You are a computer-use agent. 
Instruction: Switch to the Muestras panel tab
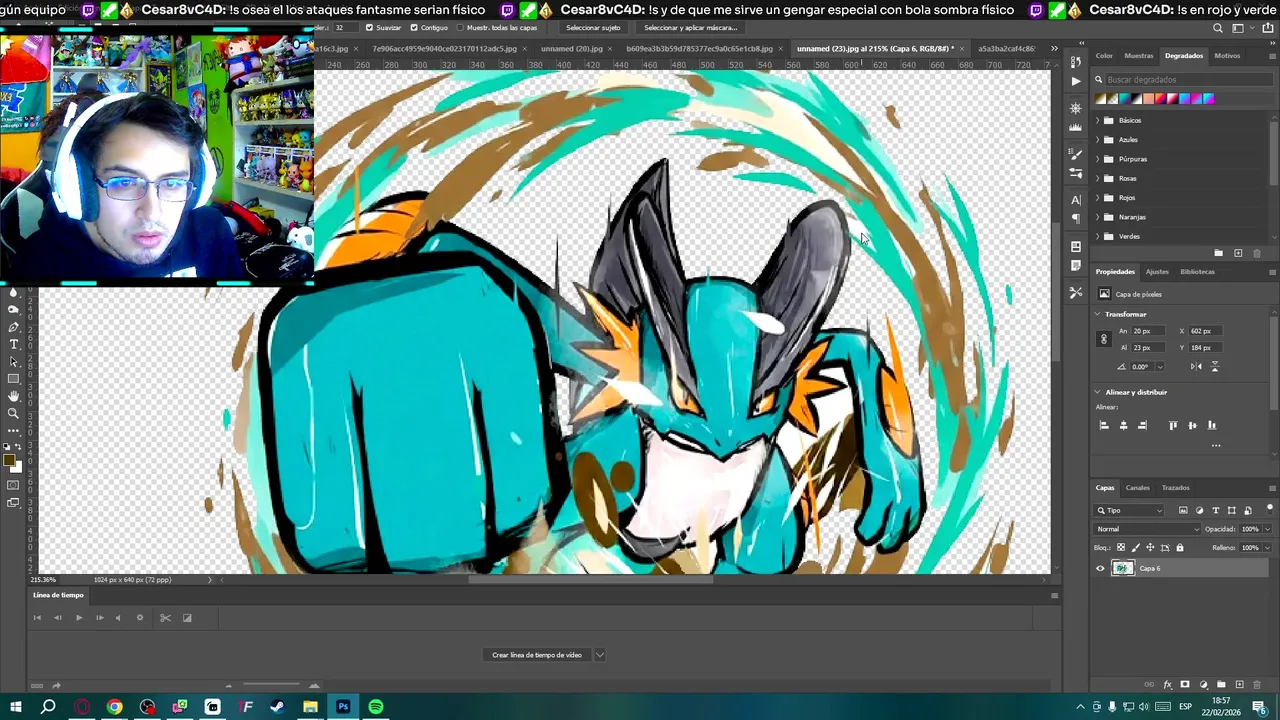click(x=1138, y=56)
